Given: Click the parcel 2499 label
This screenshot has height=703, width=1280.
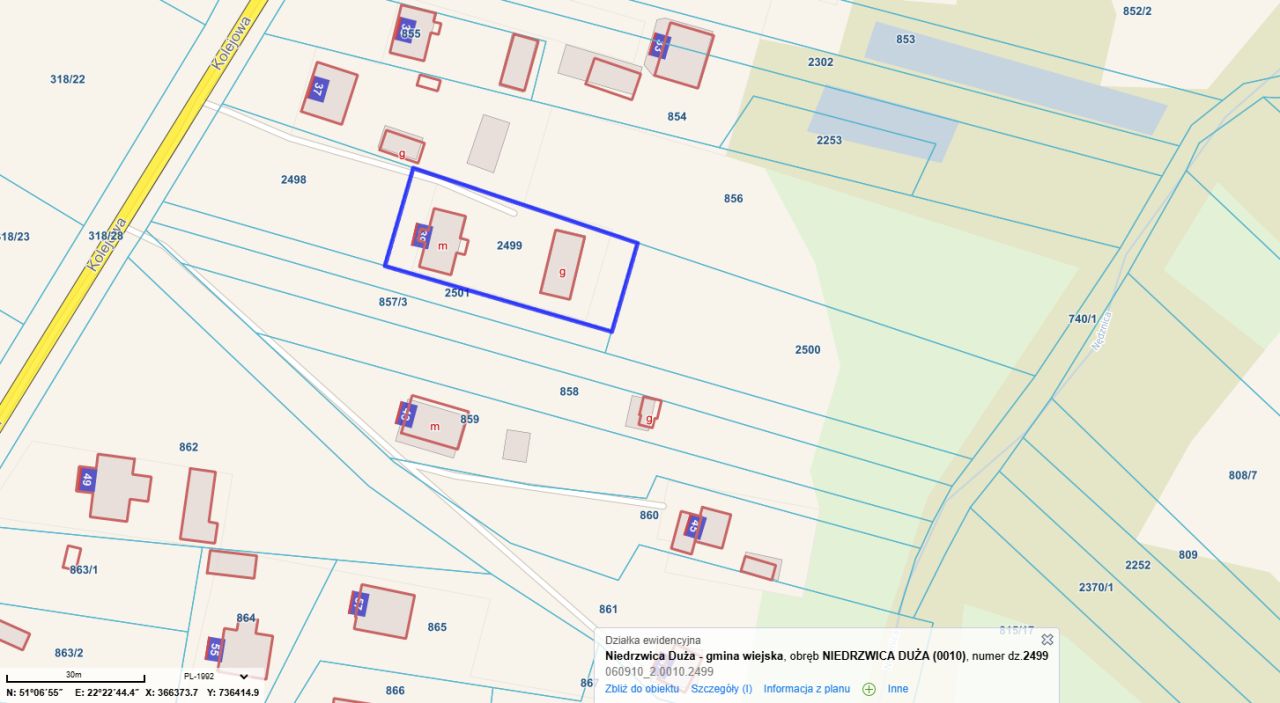Looking at the screenshot, I should tap(509, 245).
